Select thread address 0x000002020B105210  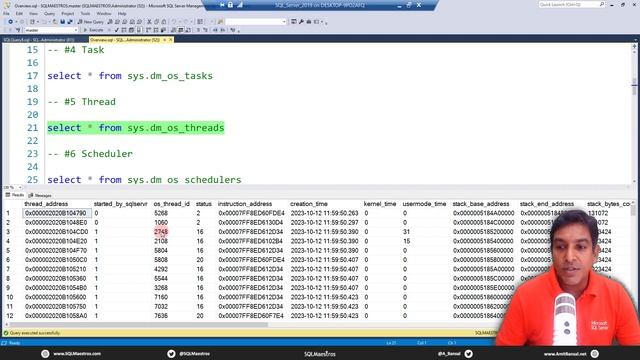tap(56, 269)
